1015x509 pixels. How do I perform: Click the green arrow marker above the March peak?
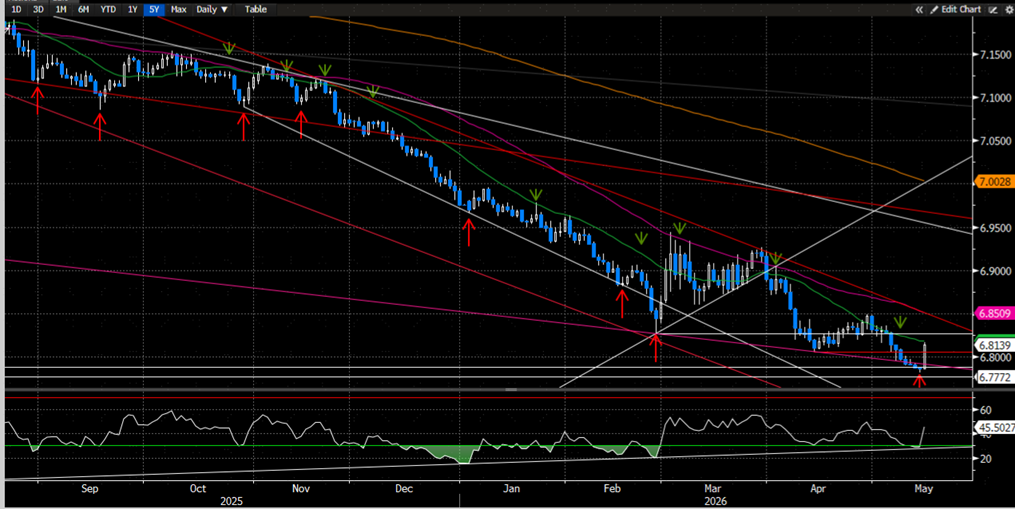click(679, 228)
